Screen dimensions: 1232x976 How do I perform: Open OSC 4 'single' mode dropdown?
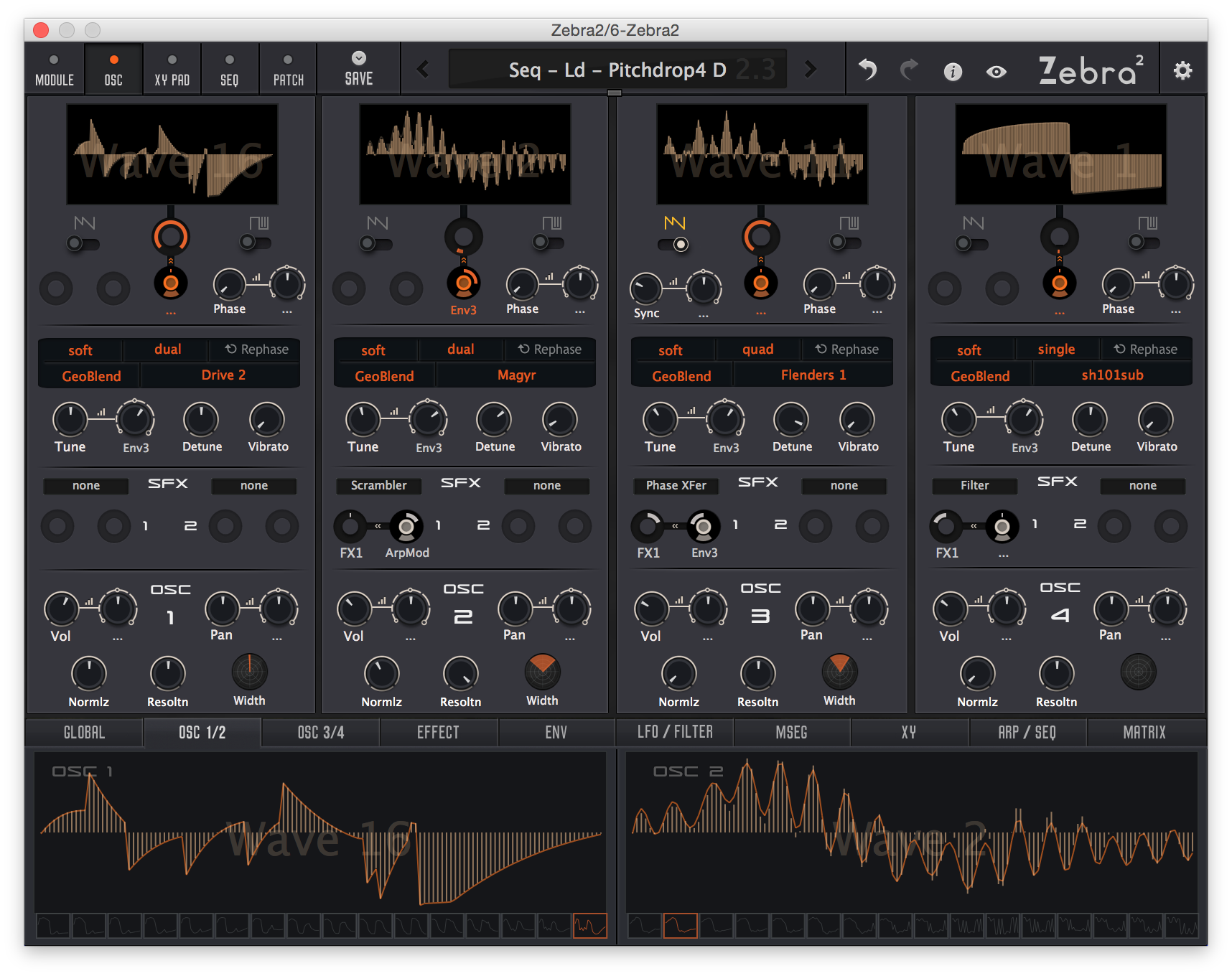1056,349
